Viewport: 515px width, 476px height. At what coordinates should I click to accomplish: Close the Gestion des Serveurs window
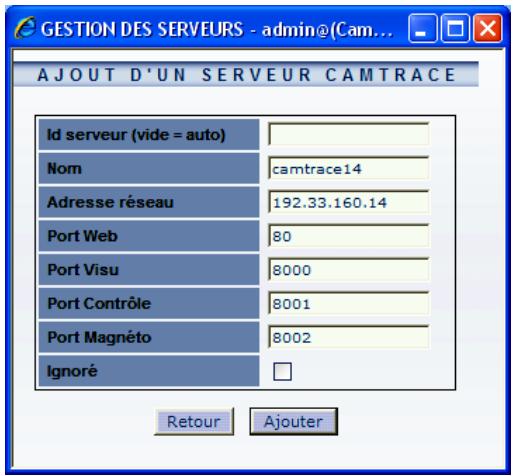488,28
